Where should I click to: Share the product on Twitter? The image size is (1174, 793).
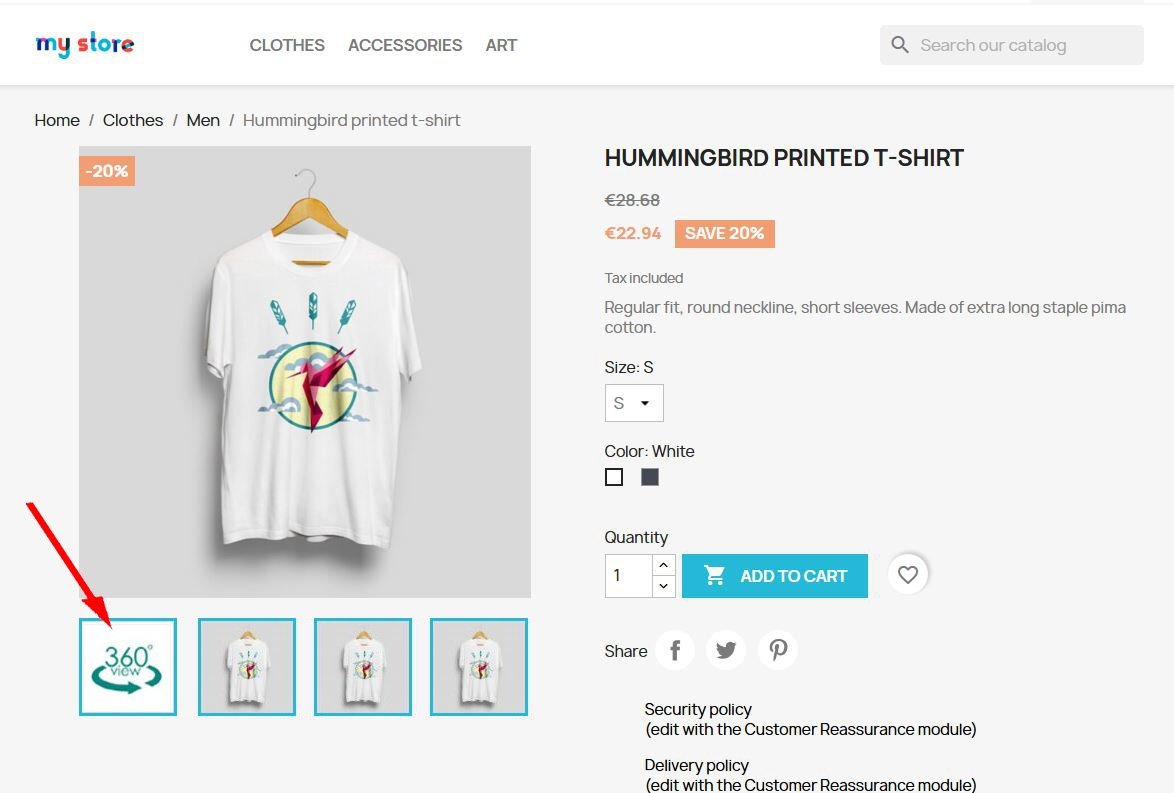pyautogui.click(x=726, y=650)
